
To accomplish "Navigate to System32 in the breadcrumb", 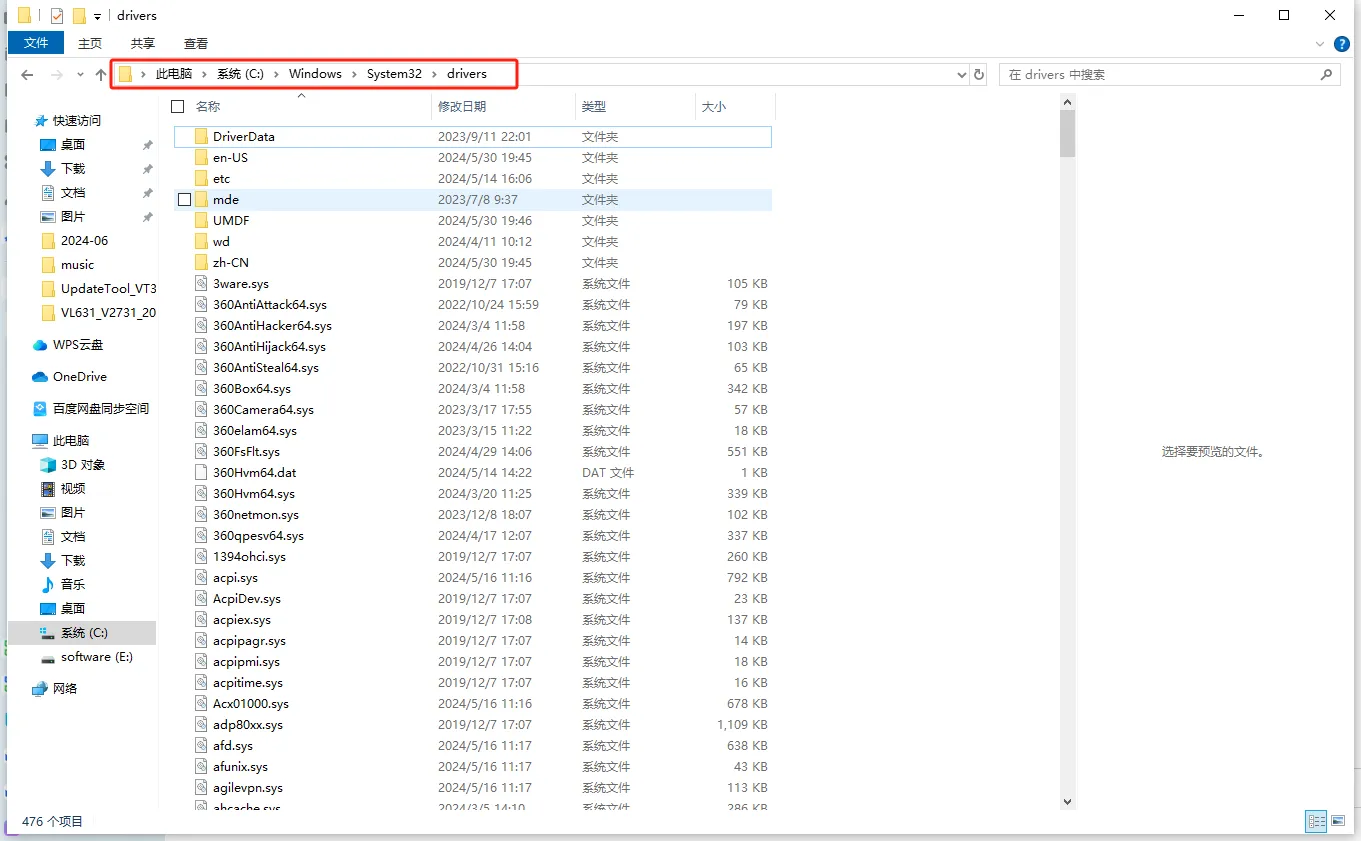I will tap(394, 74).
